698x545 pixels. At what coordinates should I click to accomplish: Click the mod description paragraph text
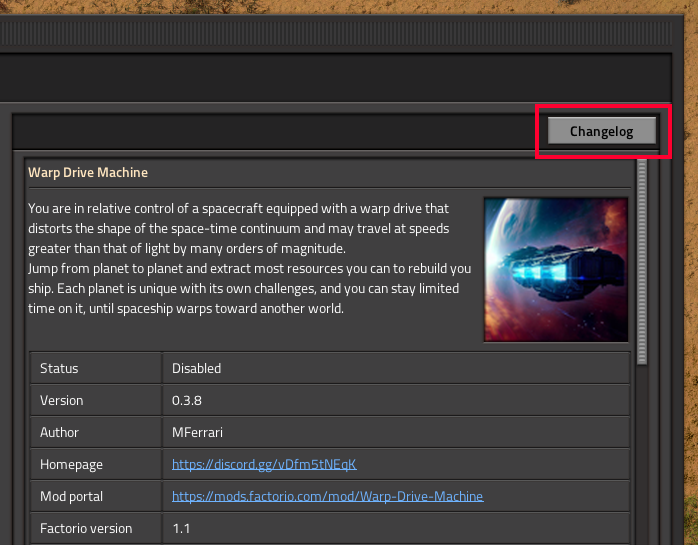click(249, 258)
